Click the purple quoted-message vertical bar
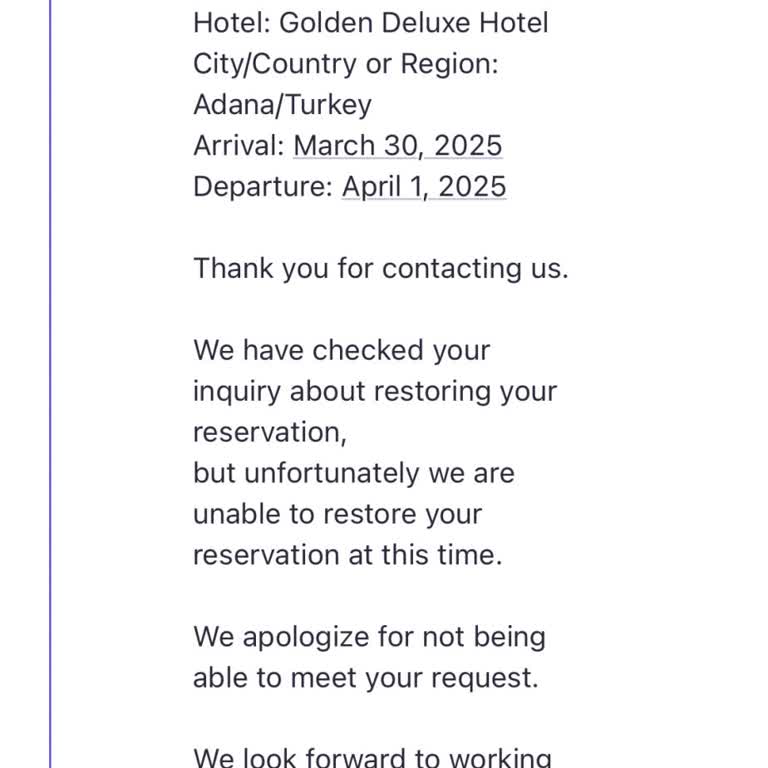The height and width of the screenshot is (768, 768). (50, 400)
